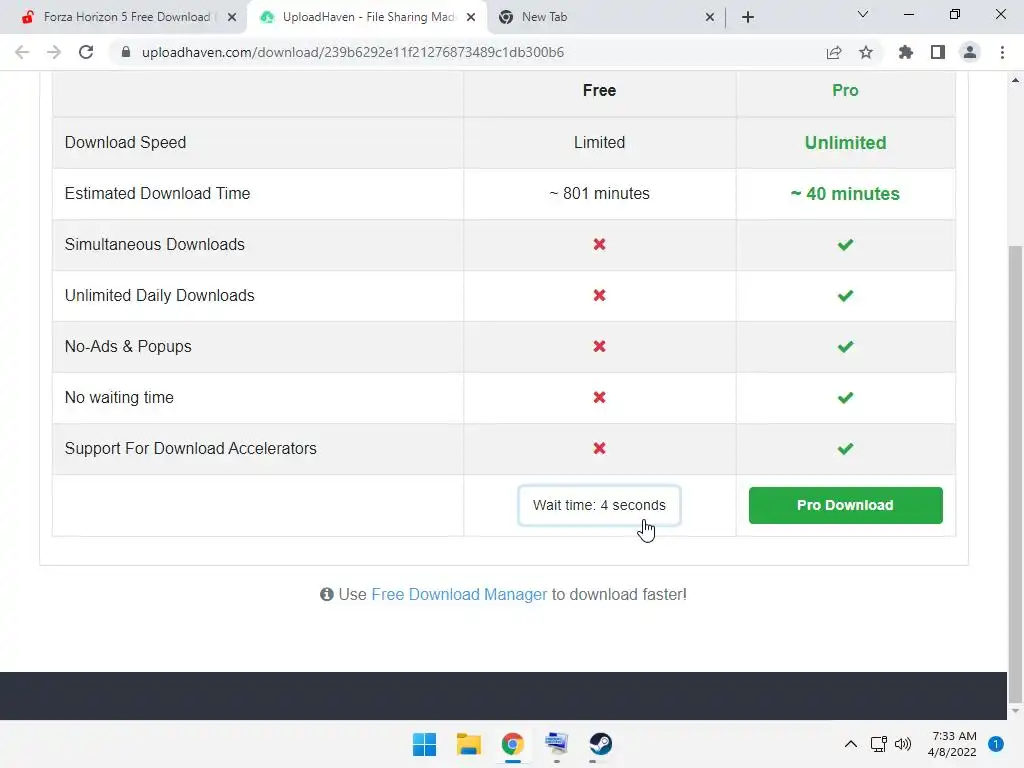Viewport: 1024px width, 768px height.
Task: Reload the UploadHaven page
Action: 86,52
